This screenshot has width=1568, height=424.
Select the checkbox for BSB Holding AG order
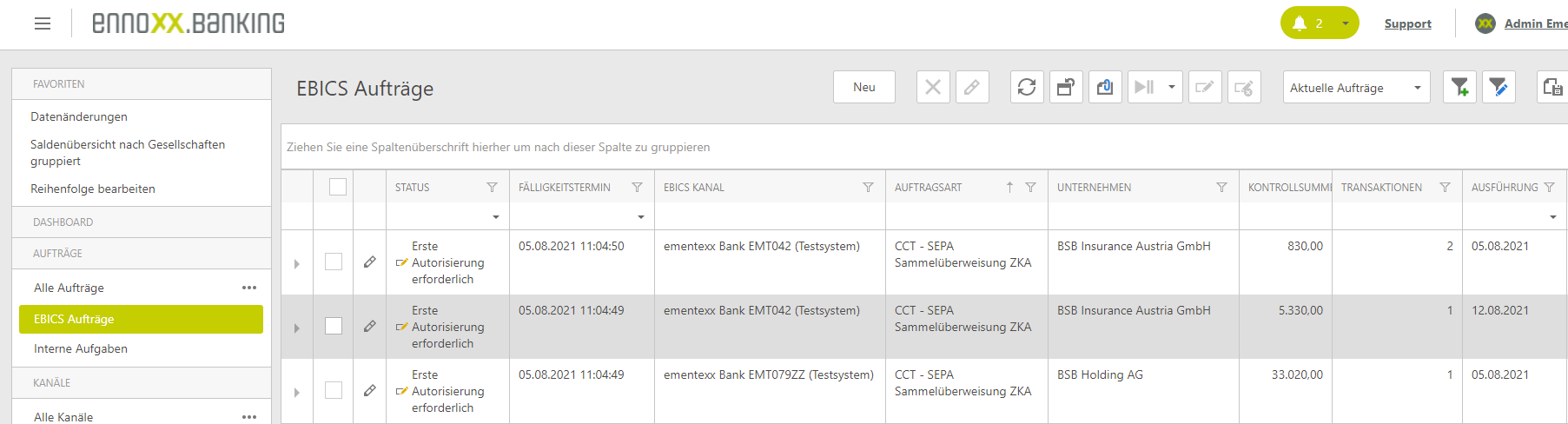coord(334,390)
